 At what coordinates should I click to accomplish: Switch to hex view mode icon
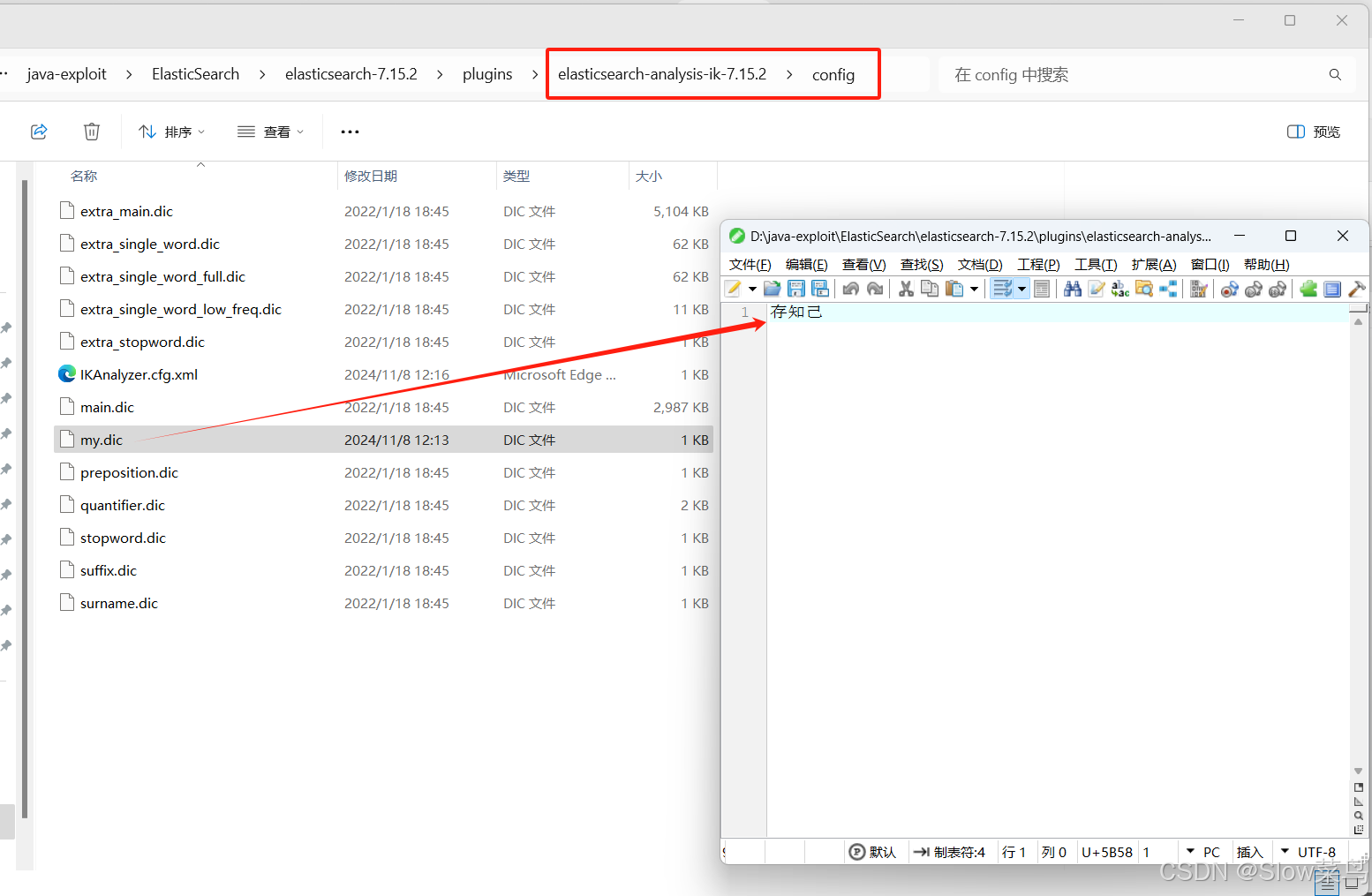(x=1198, y=289)
